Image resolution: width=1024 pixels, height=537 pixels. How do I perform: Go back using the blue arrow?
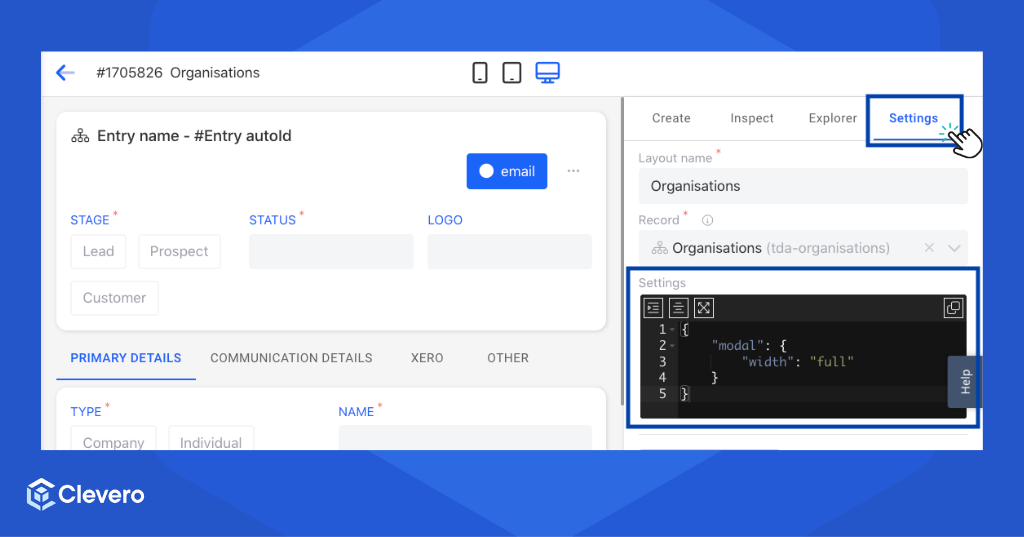[x=65, y=73]
